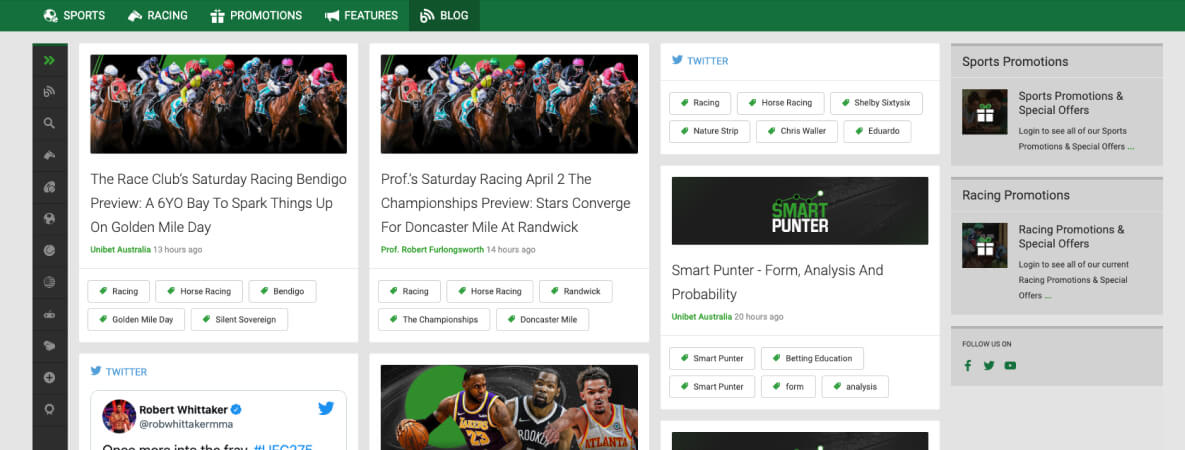Click Smart Punter banner image

tap(800, 211)
